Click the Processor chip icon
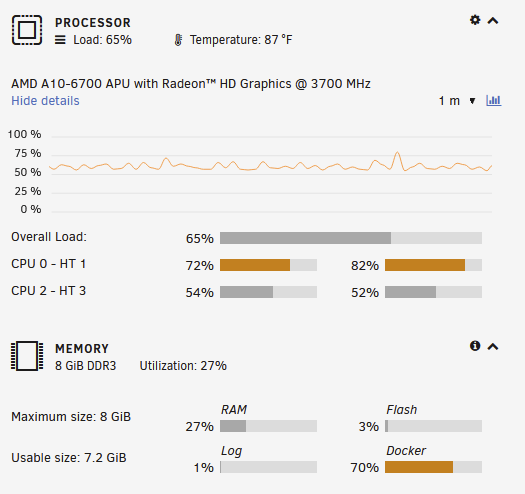The height and width of the screenshot is (494, 525). click(27, 30)
